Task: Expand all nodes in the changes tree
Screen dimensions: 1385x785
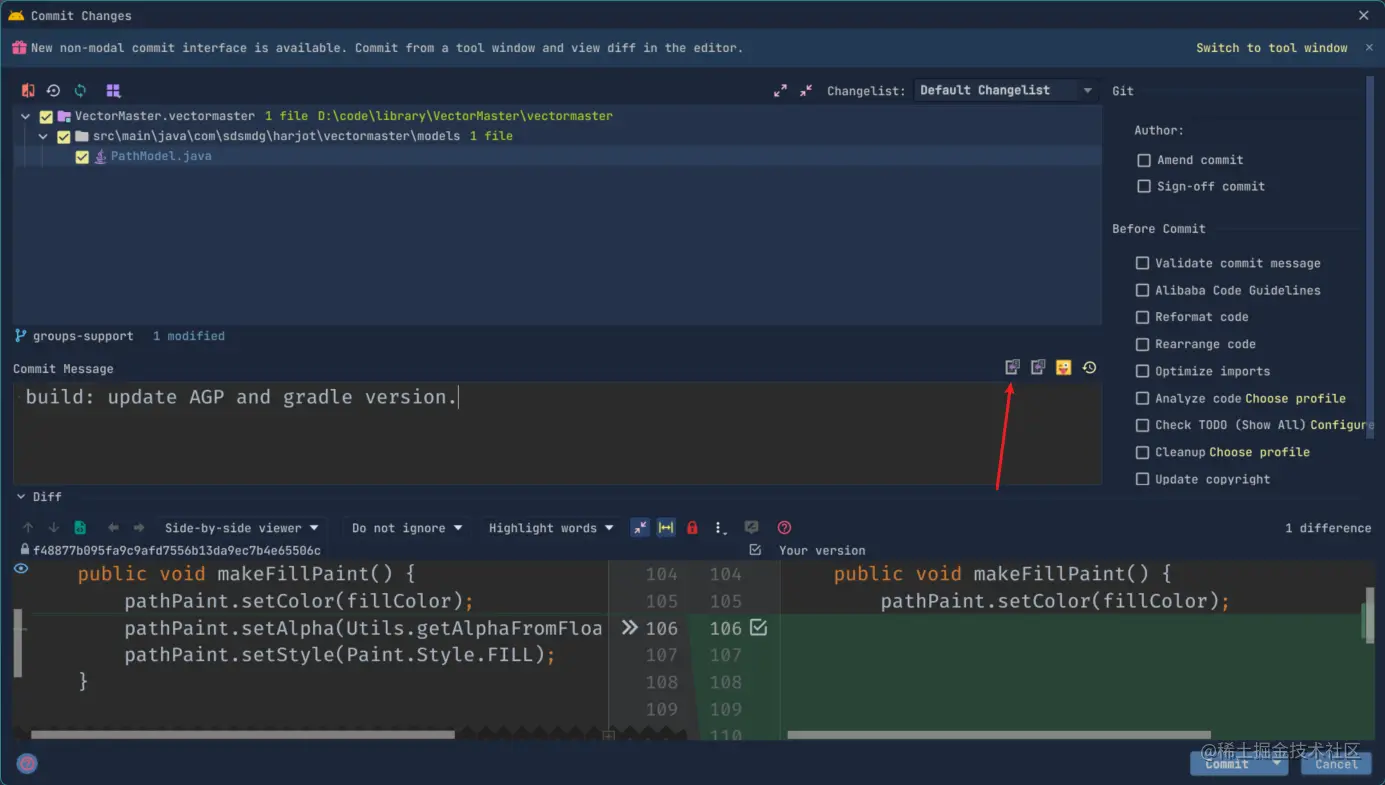Action: pos(780,90)
